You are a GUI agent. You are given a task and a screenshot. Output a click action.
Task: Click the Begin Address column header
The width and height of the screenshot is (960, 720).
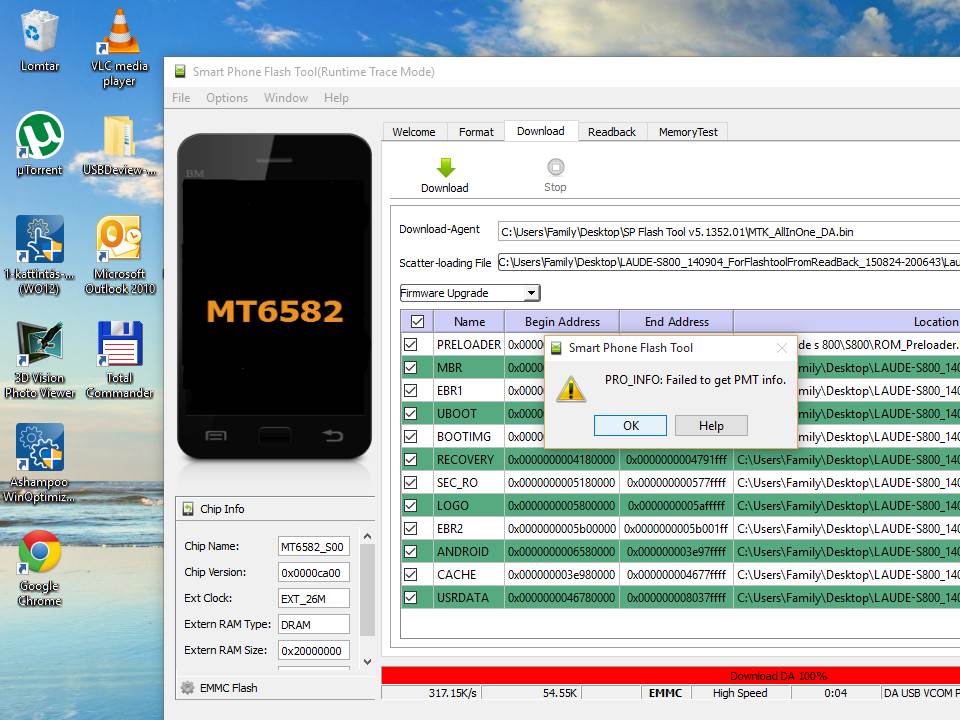562,321
